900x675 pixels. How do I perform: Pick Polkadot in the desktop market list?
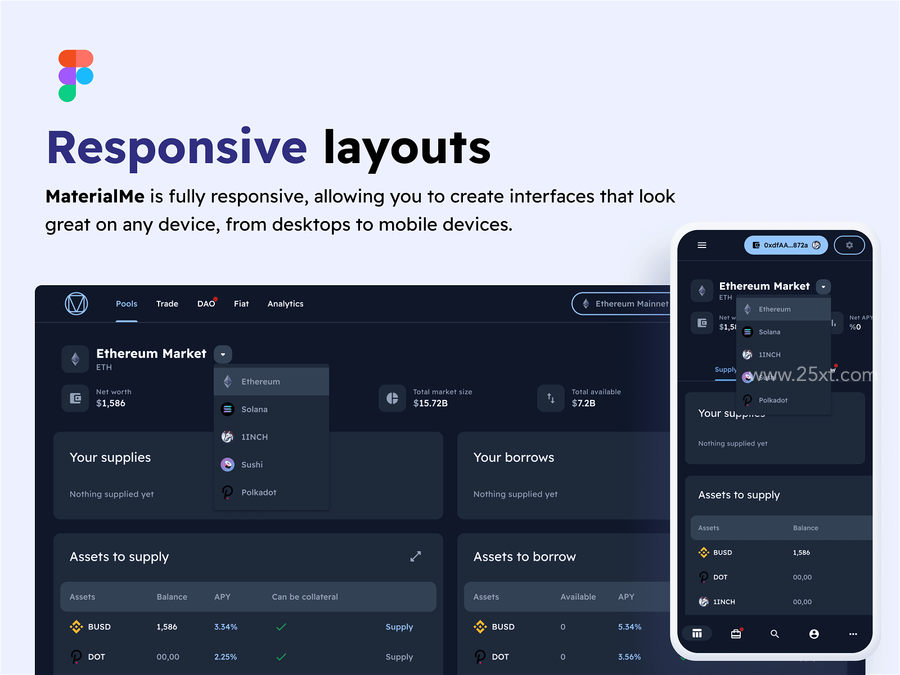(271, 492)
